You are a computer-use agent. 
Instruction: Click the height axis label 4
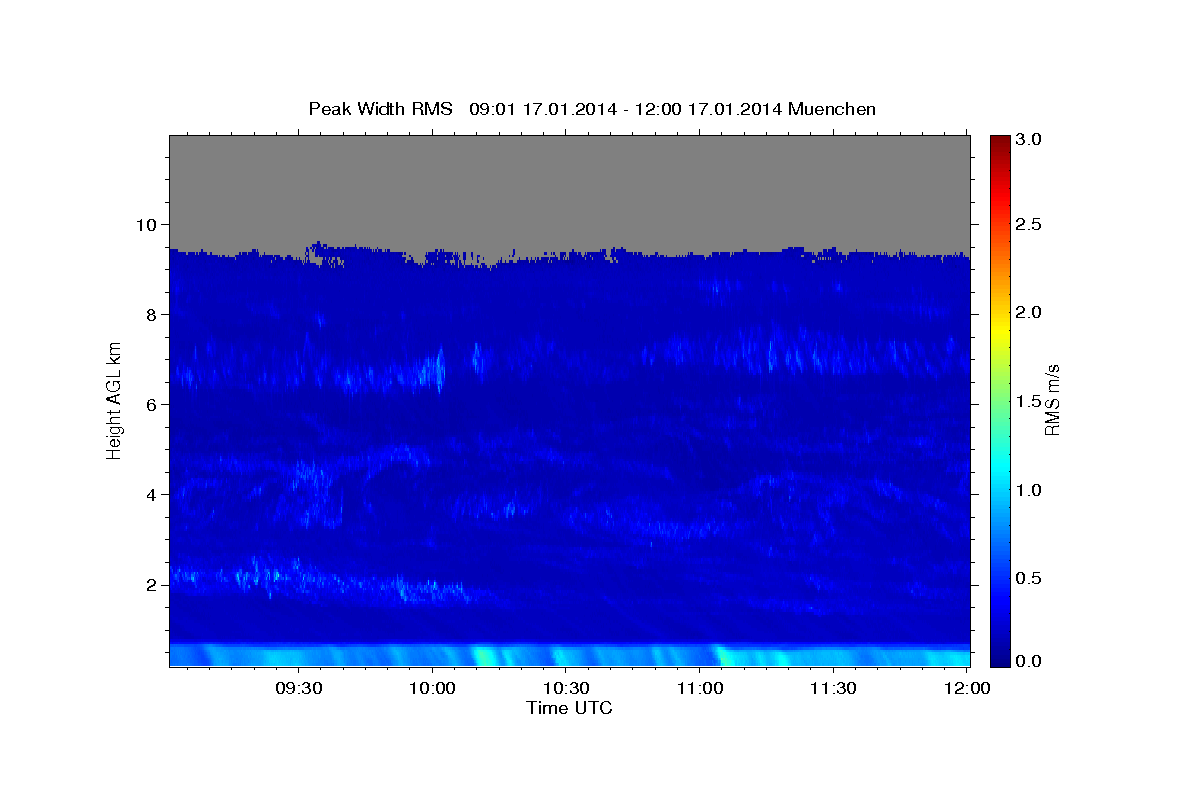[153, 494]
